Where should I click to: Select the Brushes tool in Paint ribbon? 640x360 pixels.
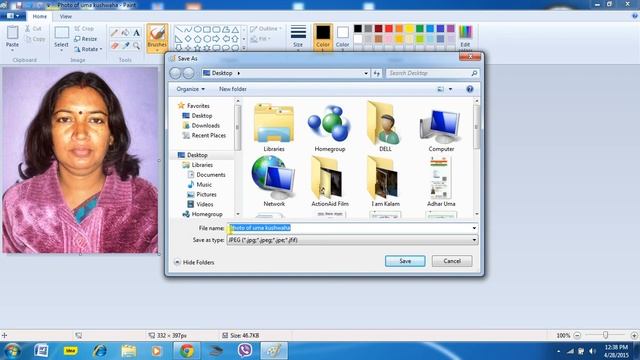click(x=157, y=38)
